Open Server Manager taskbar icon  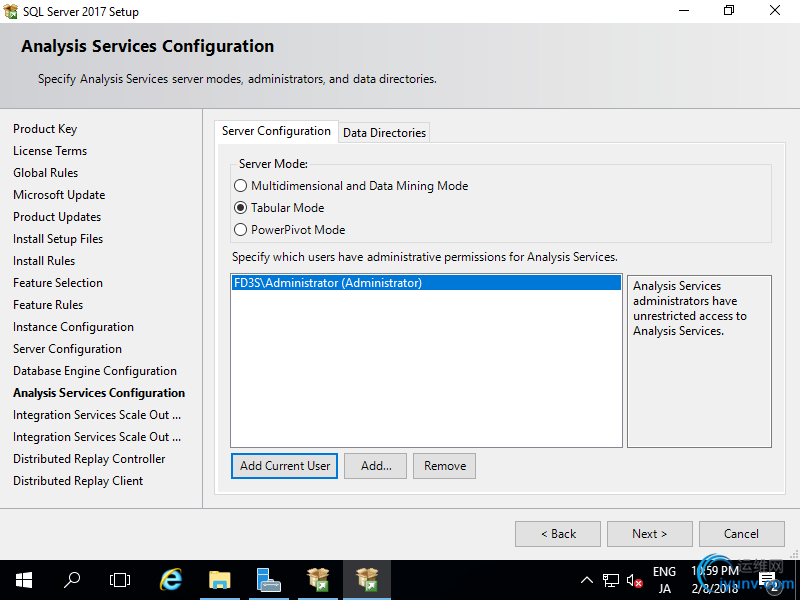coord(268,580)
